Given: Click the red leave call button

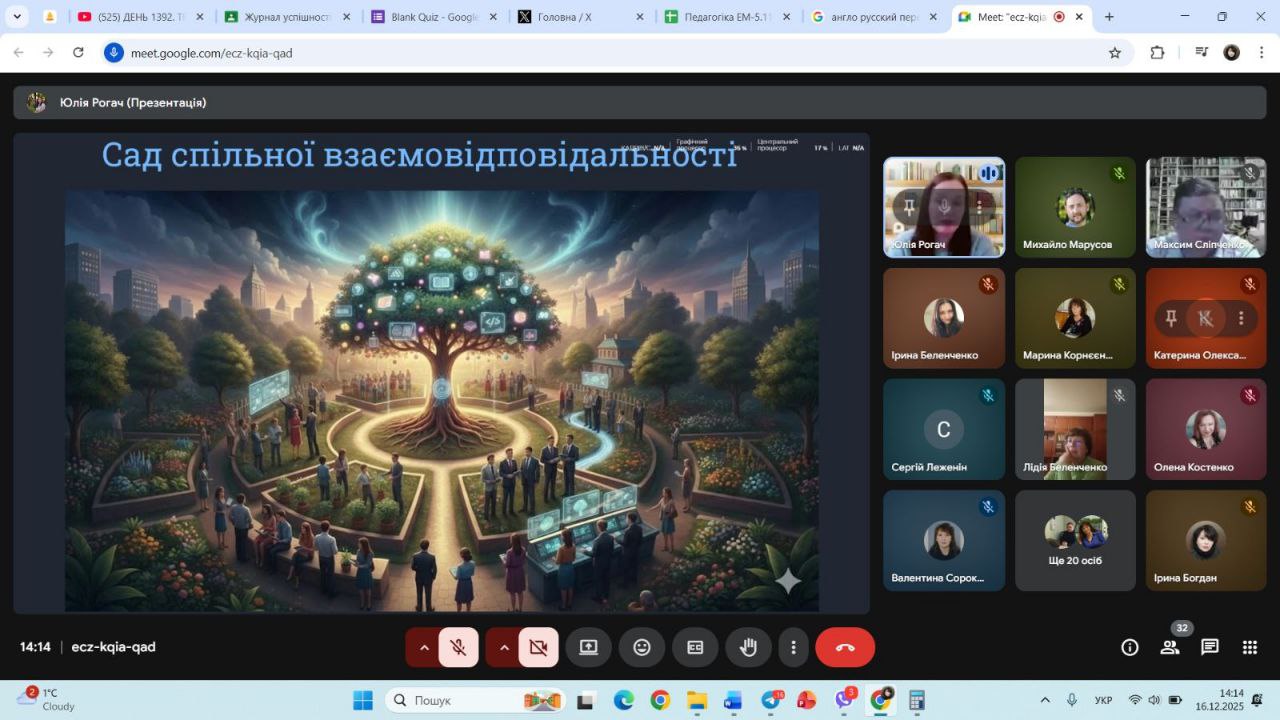Looking at the screenshot, I should (x=845, y=647).
